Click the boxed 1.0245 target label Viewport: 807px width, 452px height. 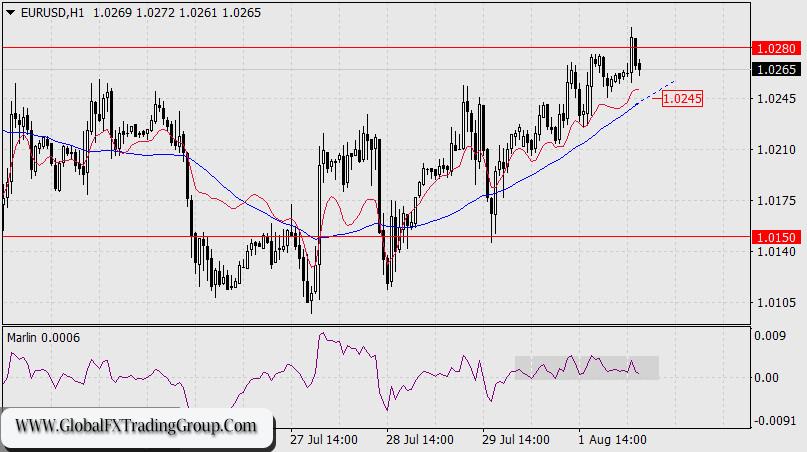(x=682, y=98)
